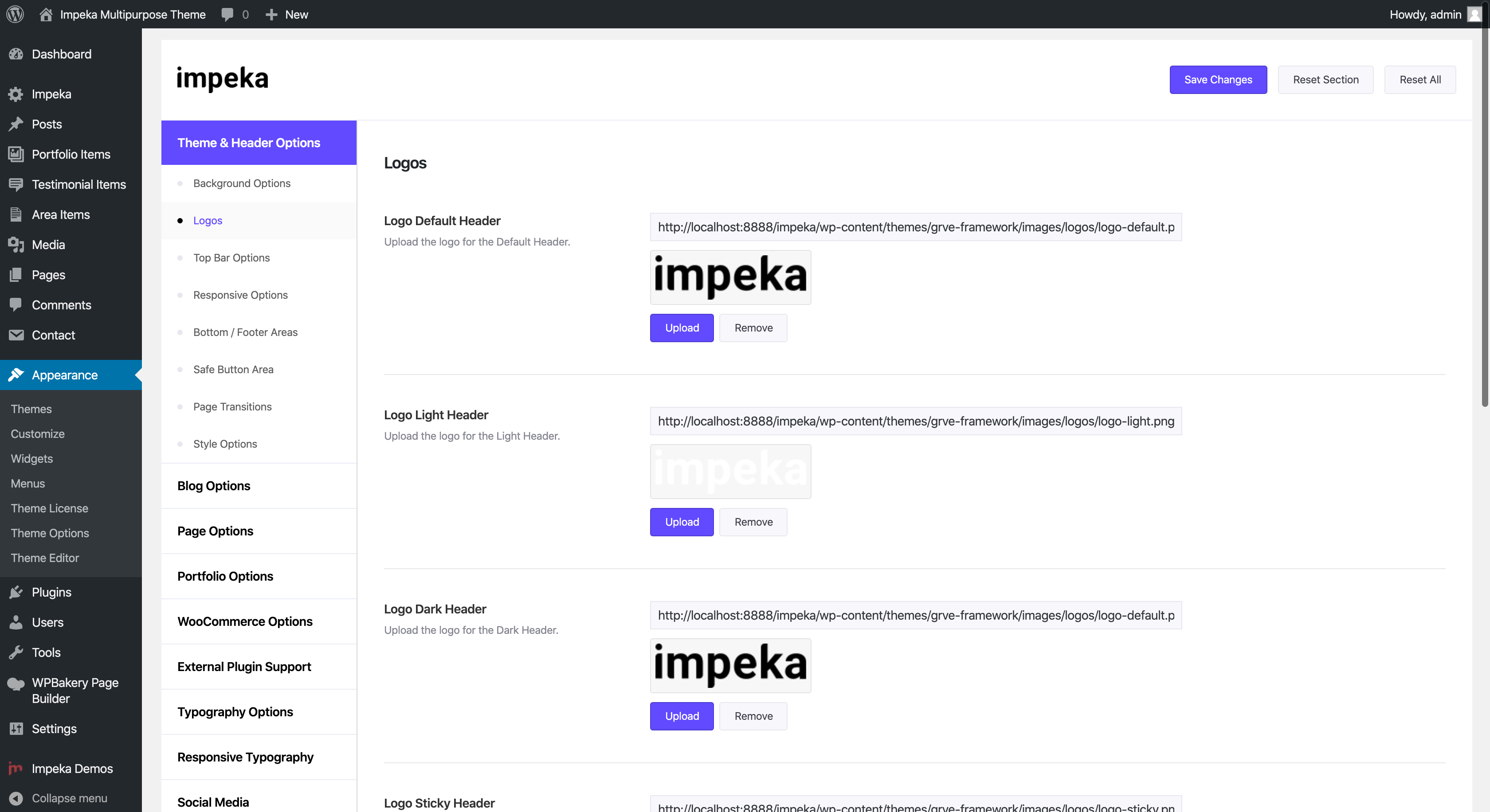Screen dimensions: 1490x812
Task: Click the Logo Default Header URL field
Action: click(916, 227)
